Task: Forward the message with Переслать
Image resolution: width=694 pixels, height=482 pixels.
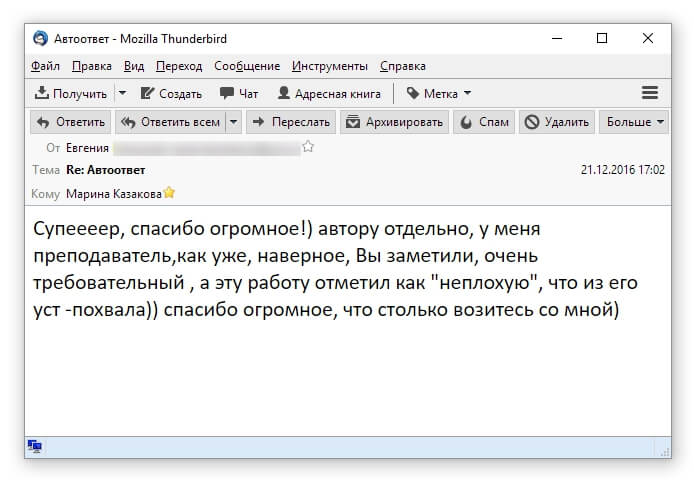Action: click(291, 122)
